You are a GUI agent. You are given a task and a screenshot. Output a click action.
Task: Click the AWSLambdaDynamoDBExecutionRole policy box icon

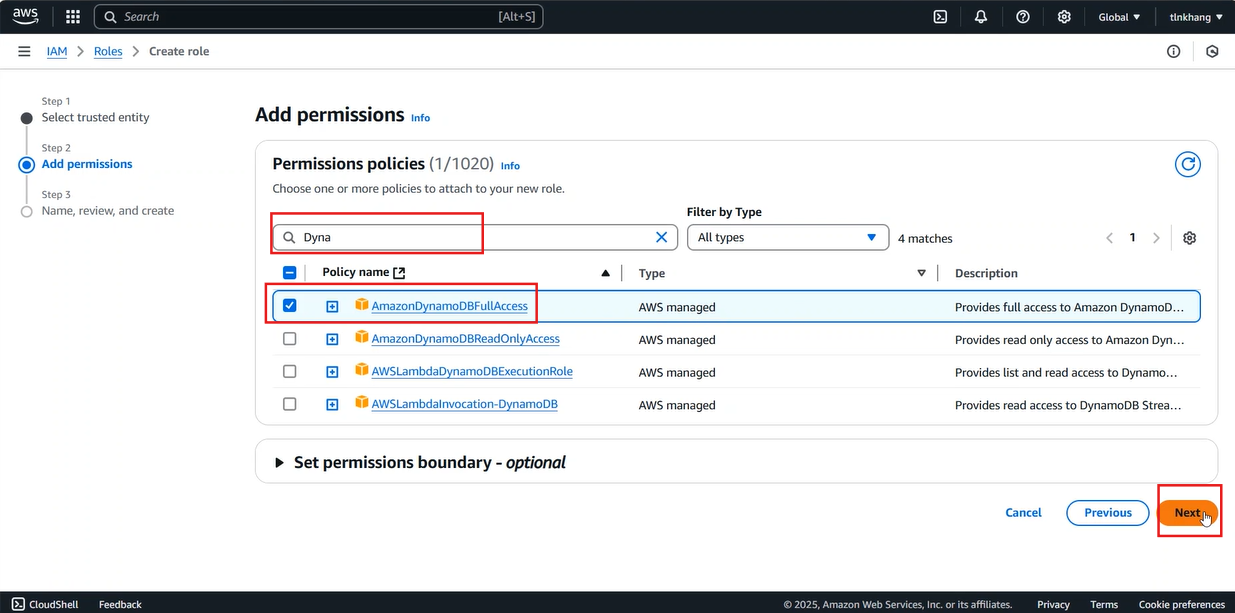point(362,370)
